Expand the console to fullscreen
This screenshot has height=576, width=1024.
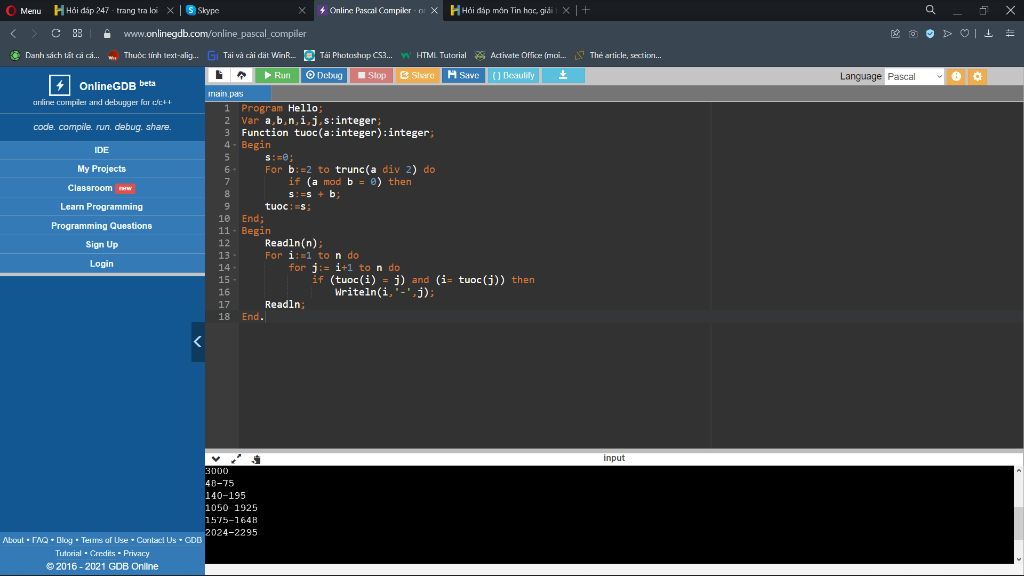[x=236, y=459]
